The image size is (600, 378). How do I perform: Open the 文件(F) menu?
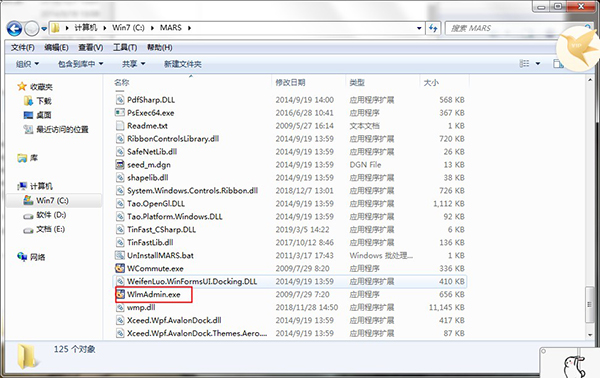(23, 47)
